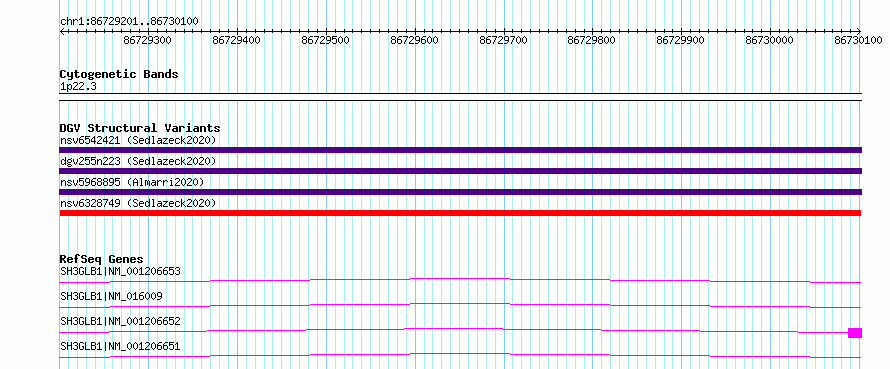Open transcript label SH3GLB1|NM_001206652
Screen dimensions: 890x369
pyautogui.click(x=120, y=321)
